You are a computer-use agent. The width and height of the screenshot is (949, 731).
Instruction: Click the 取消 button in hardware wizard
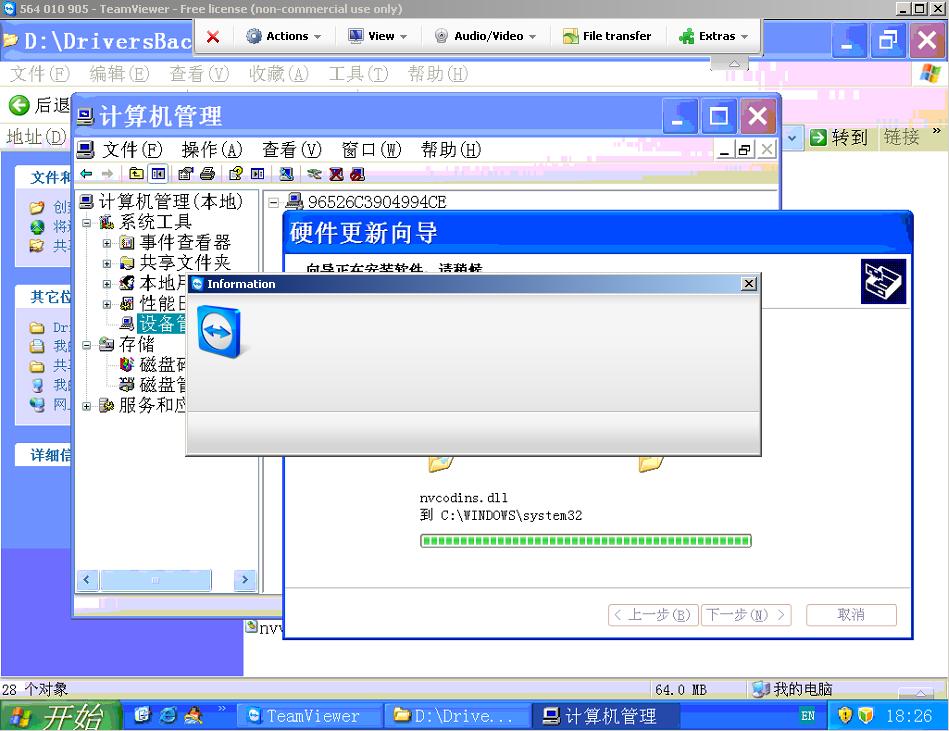851,615
